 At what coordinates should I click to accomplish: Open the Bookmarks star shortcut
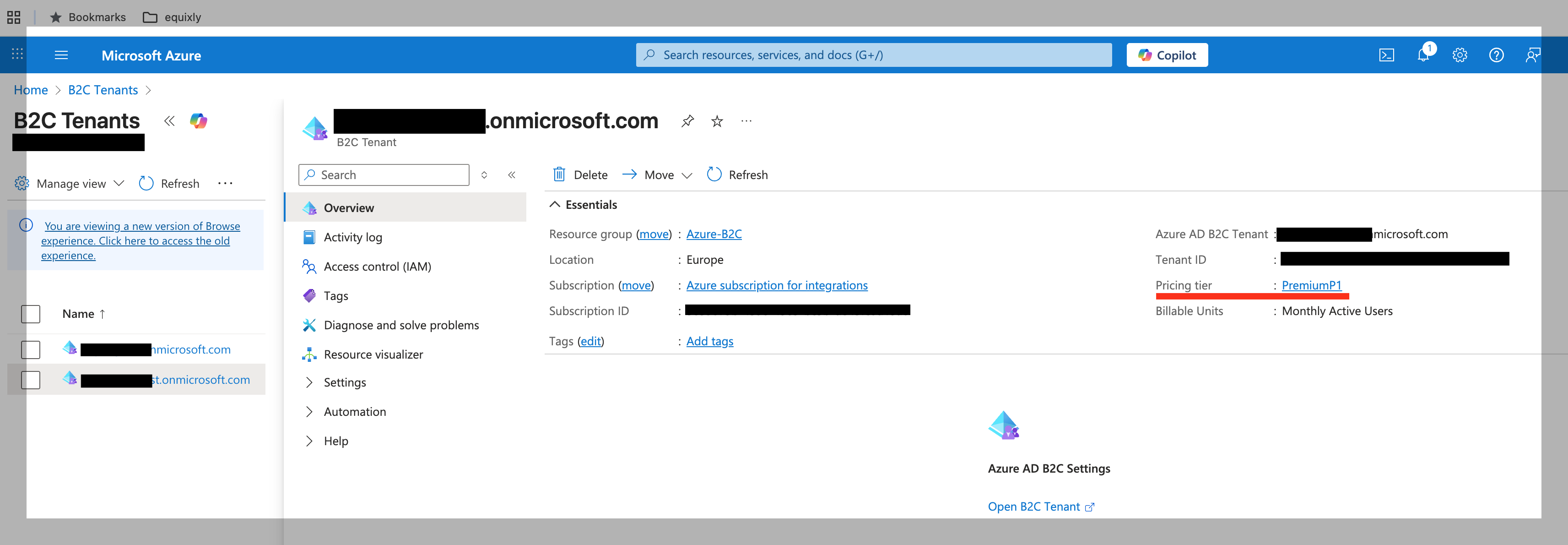[88, 17]
